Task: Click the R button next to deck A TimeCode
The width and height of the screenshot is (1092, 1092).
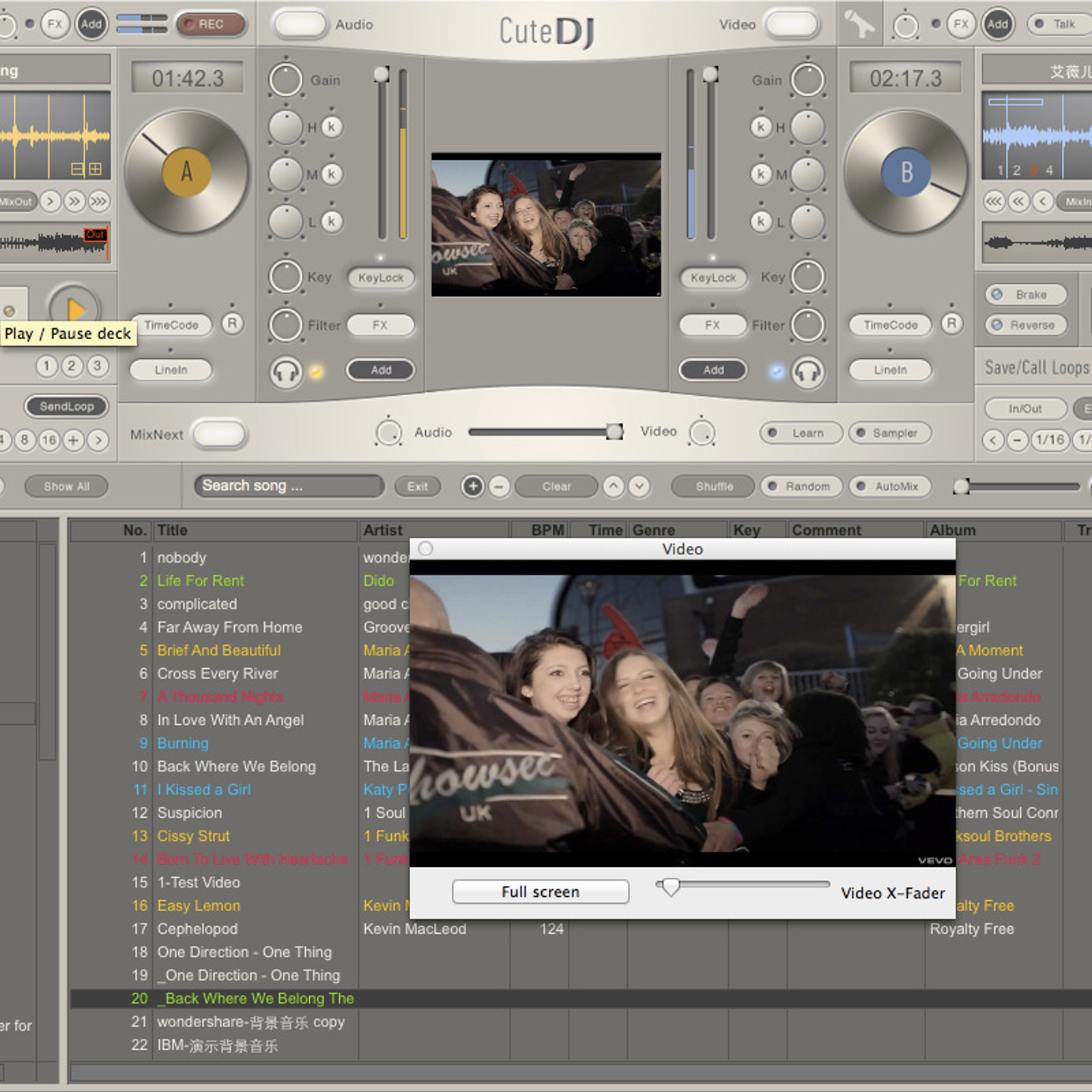Action: pyautogui.click(x=232, y=324)
